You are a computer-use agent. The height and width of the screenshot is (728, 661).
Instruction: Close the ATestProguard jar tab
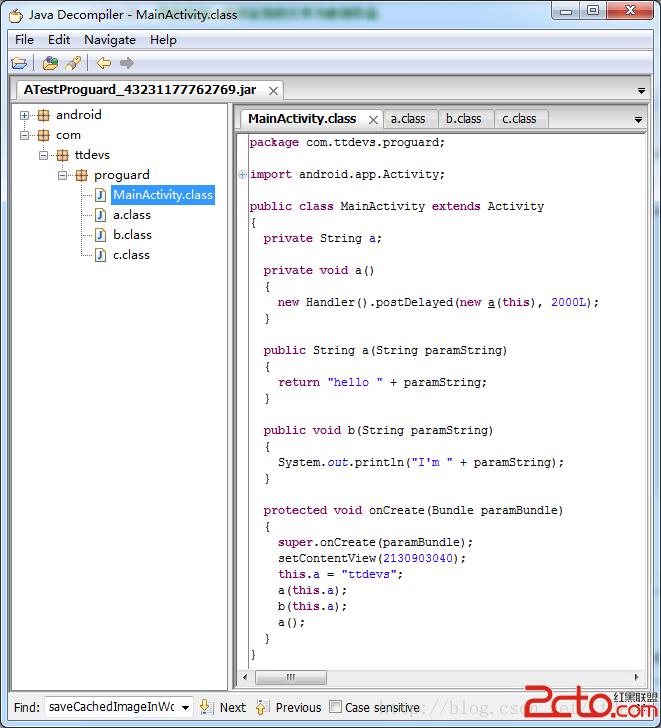point(273,90)
